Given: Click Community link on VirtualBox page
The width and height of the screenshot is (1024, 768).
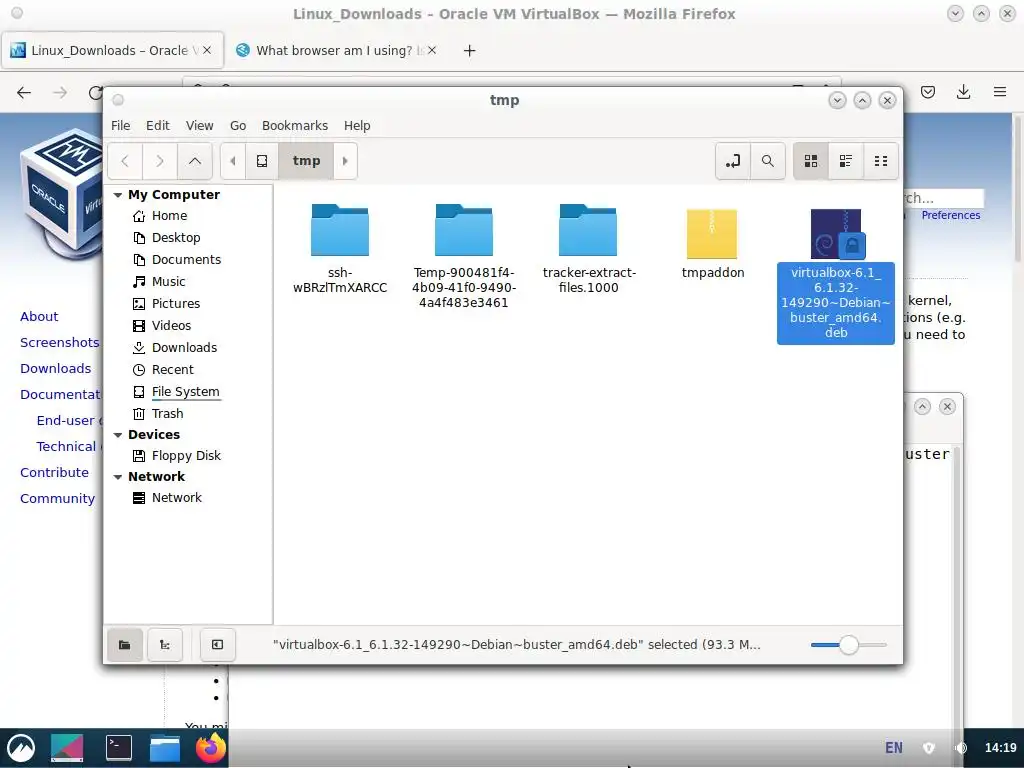Looking at the screenshot, I should [x=57, y=499].
